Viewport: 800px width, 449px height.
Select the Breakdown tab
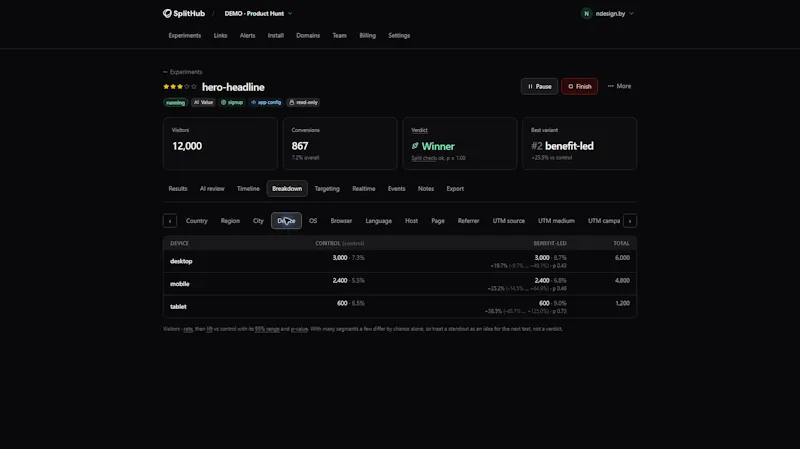(x=287, y=189)
